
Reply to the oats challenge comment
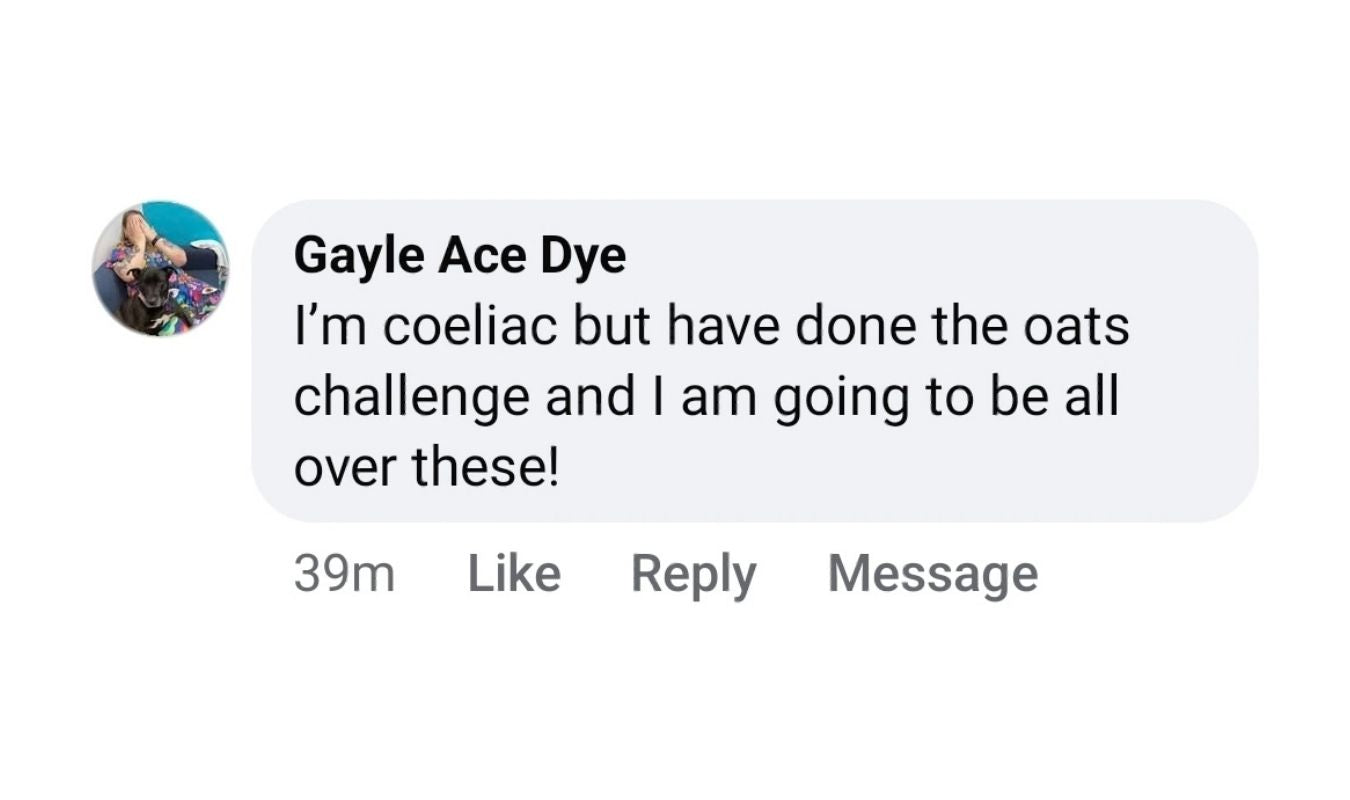pos(693,575)
